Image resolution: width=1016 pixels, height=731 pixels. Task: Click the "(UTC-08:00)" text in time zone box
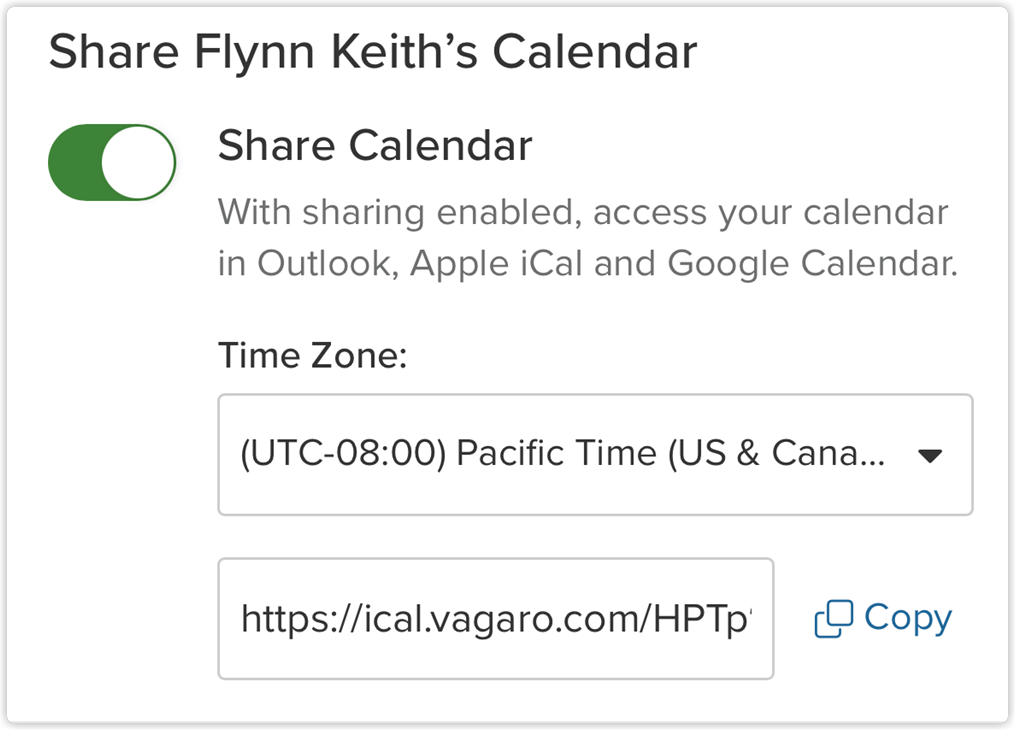tap(343, 455)
